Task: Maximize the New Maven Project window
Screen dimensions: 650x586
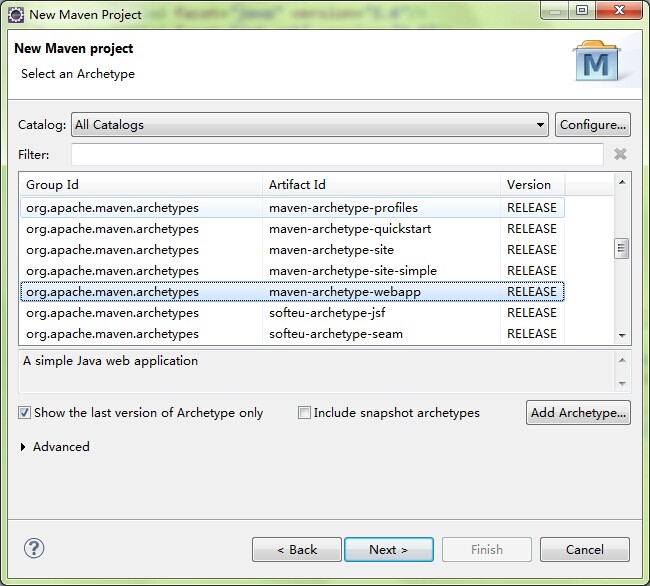Action: 582,10
